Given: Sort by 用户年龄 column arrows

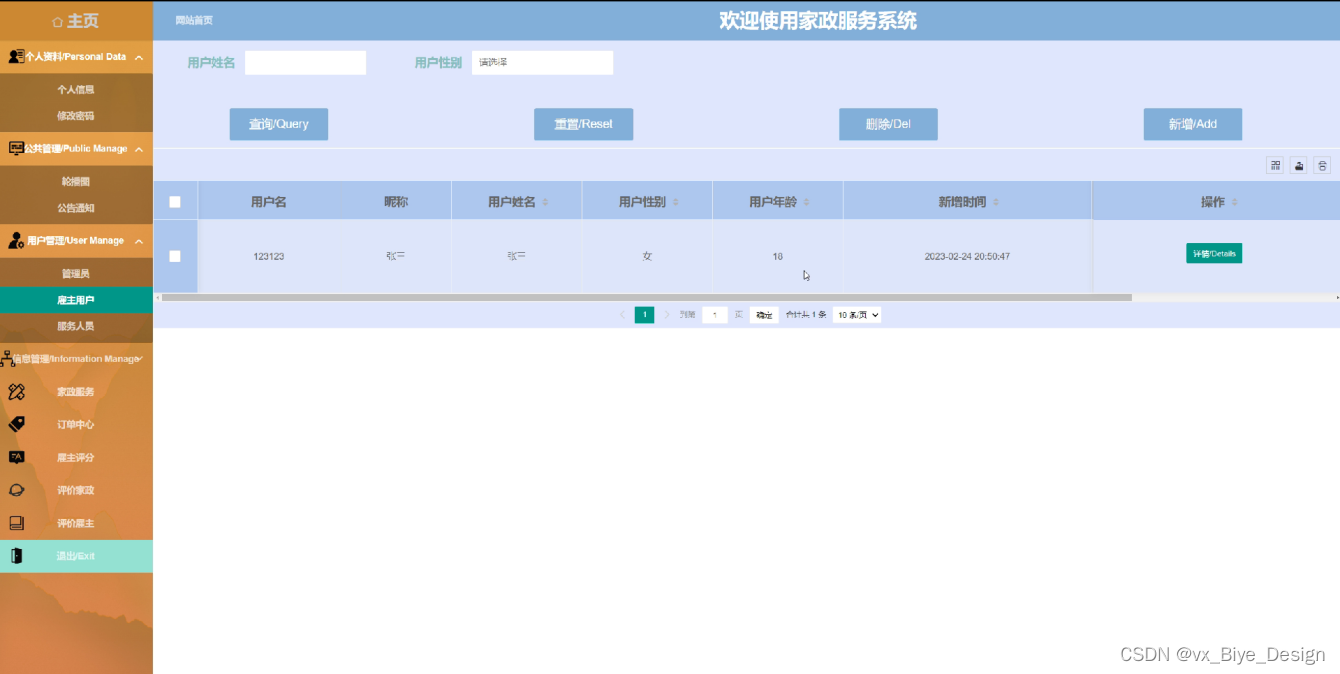Looking at the screenshot, I should [806, 202].
